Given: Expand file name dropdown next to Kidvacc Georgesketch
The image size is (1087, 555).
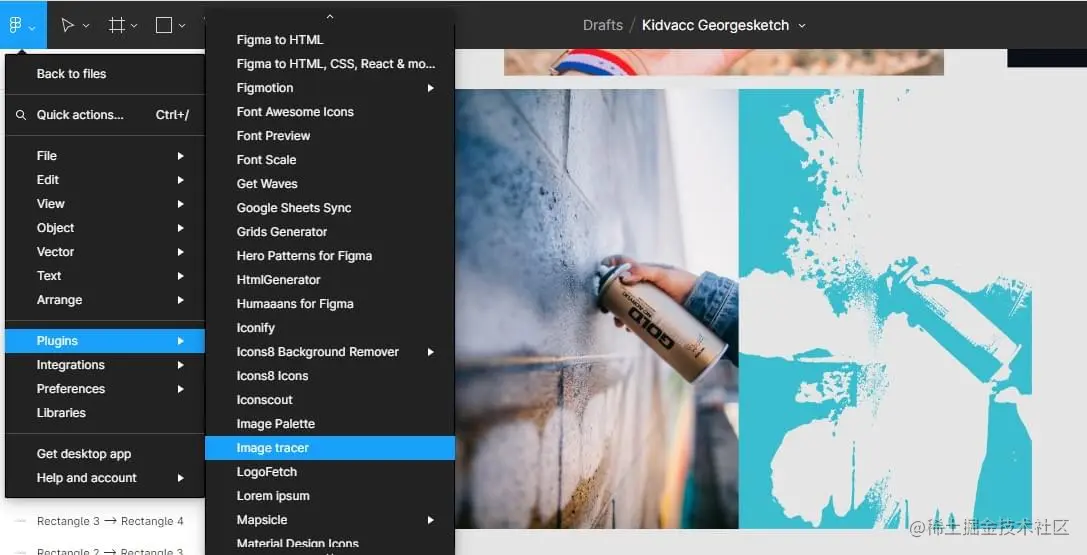Looking at the screenshot, I should click(x=802, y=26).
